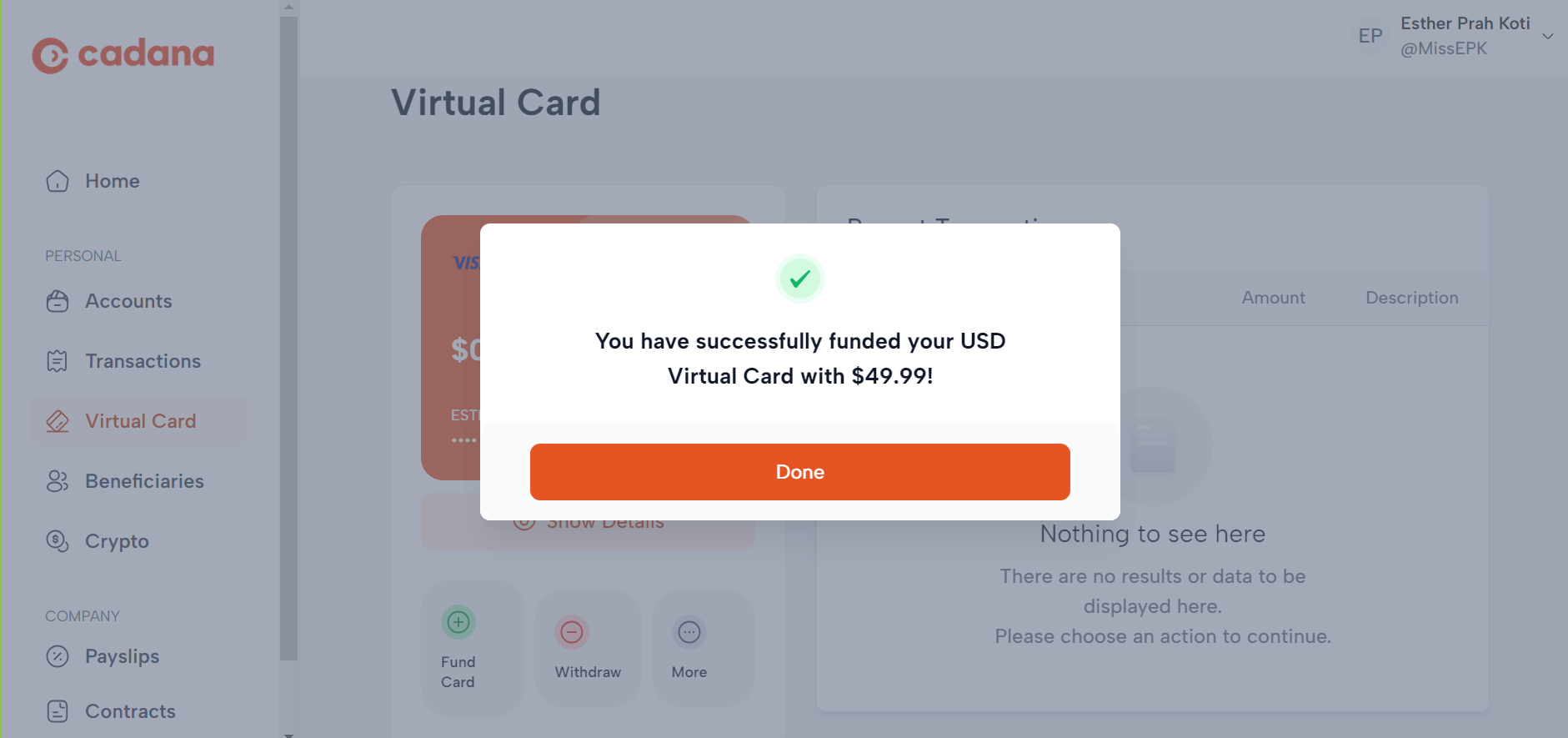Click the Fund Card plus icon
Screen dimensions: 1568x738
458,622
